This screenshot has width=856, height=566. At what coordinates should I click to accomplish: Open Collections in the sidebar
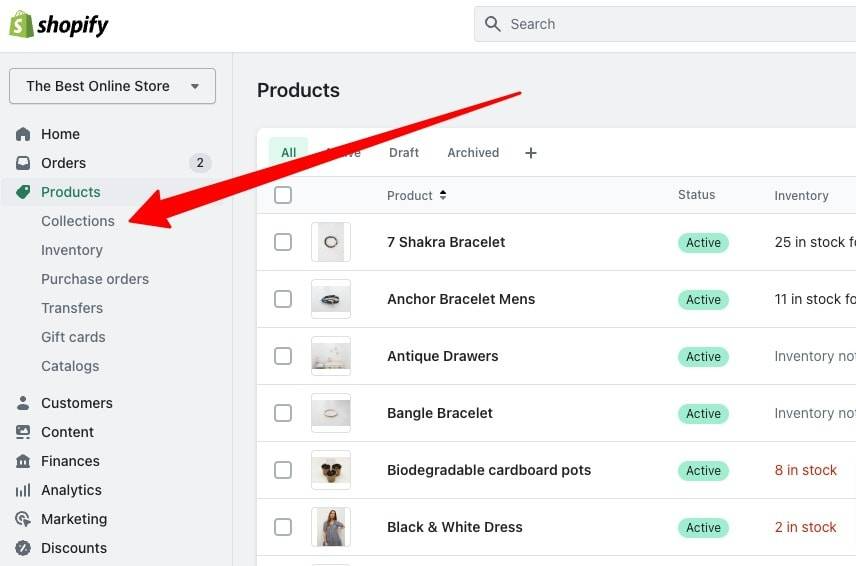click(x=78, y=221)
